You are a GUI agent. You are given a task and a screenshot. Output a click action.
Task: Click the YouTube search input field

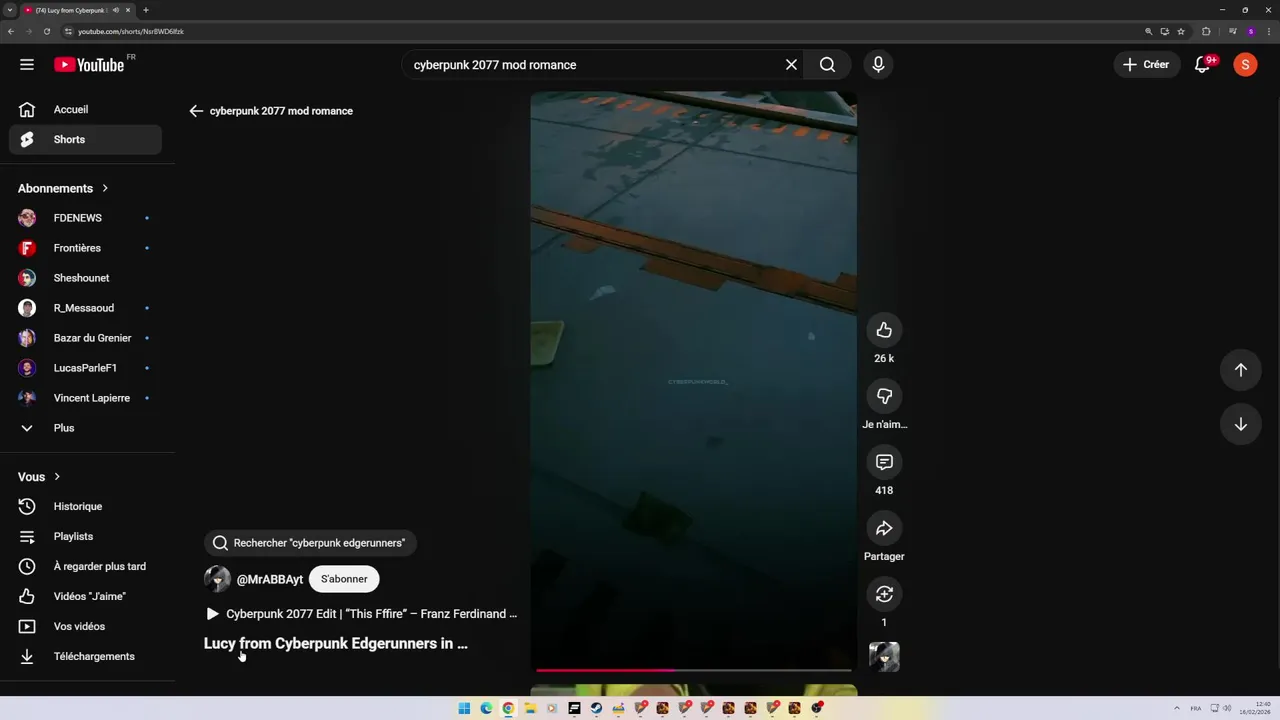coord(595,65)
